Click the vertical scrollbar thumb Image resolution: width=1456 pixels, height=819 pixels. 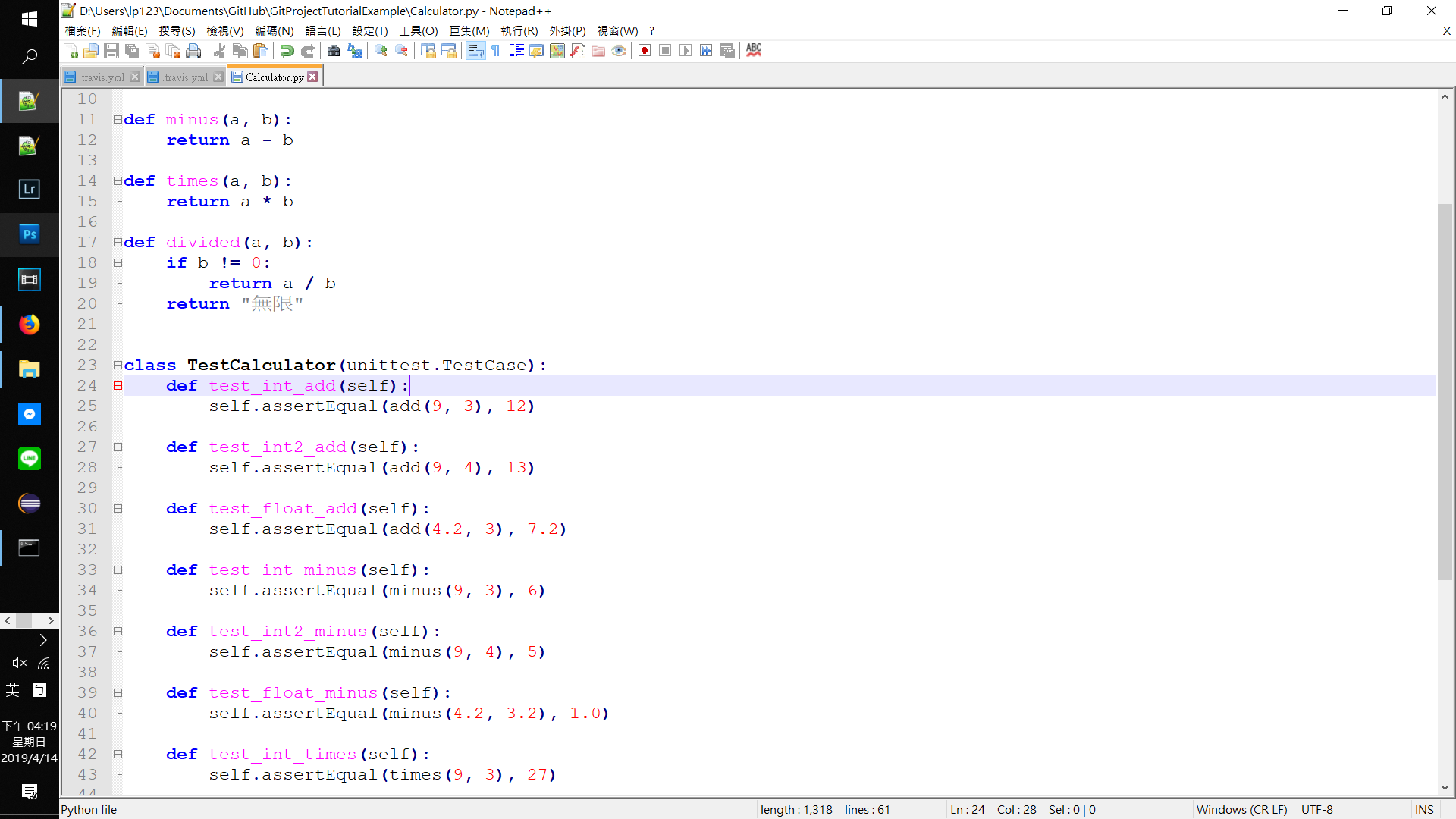(x=1445, y=391)
